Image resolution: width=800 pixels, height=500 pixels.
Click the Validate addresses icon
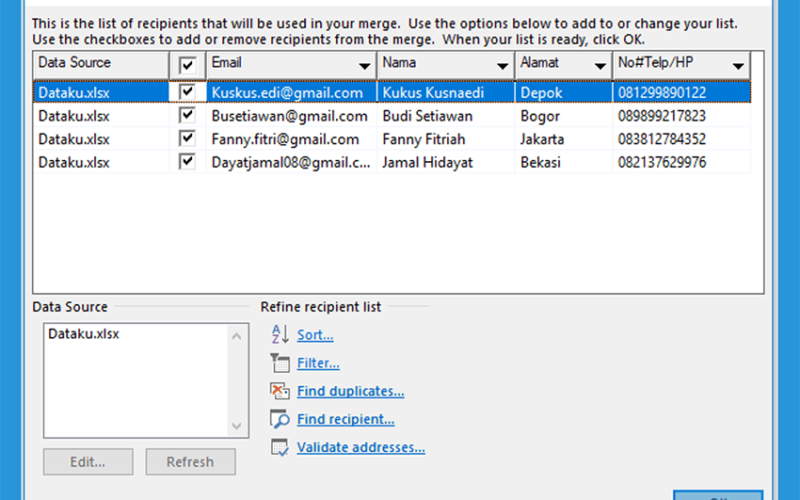tap(280, 447)
